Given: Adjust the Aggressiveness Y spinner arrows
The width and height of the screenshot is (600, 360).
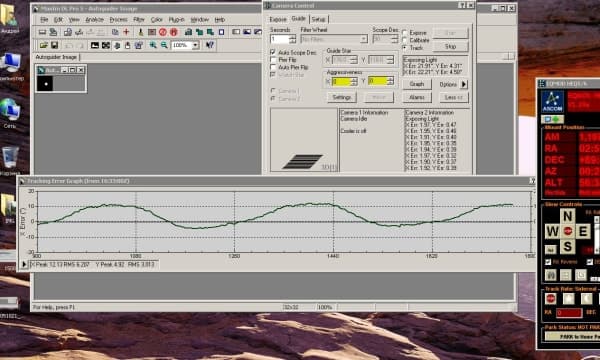Looking at the screenshot, I should [390, 81].
